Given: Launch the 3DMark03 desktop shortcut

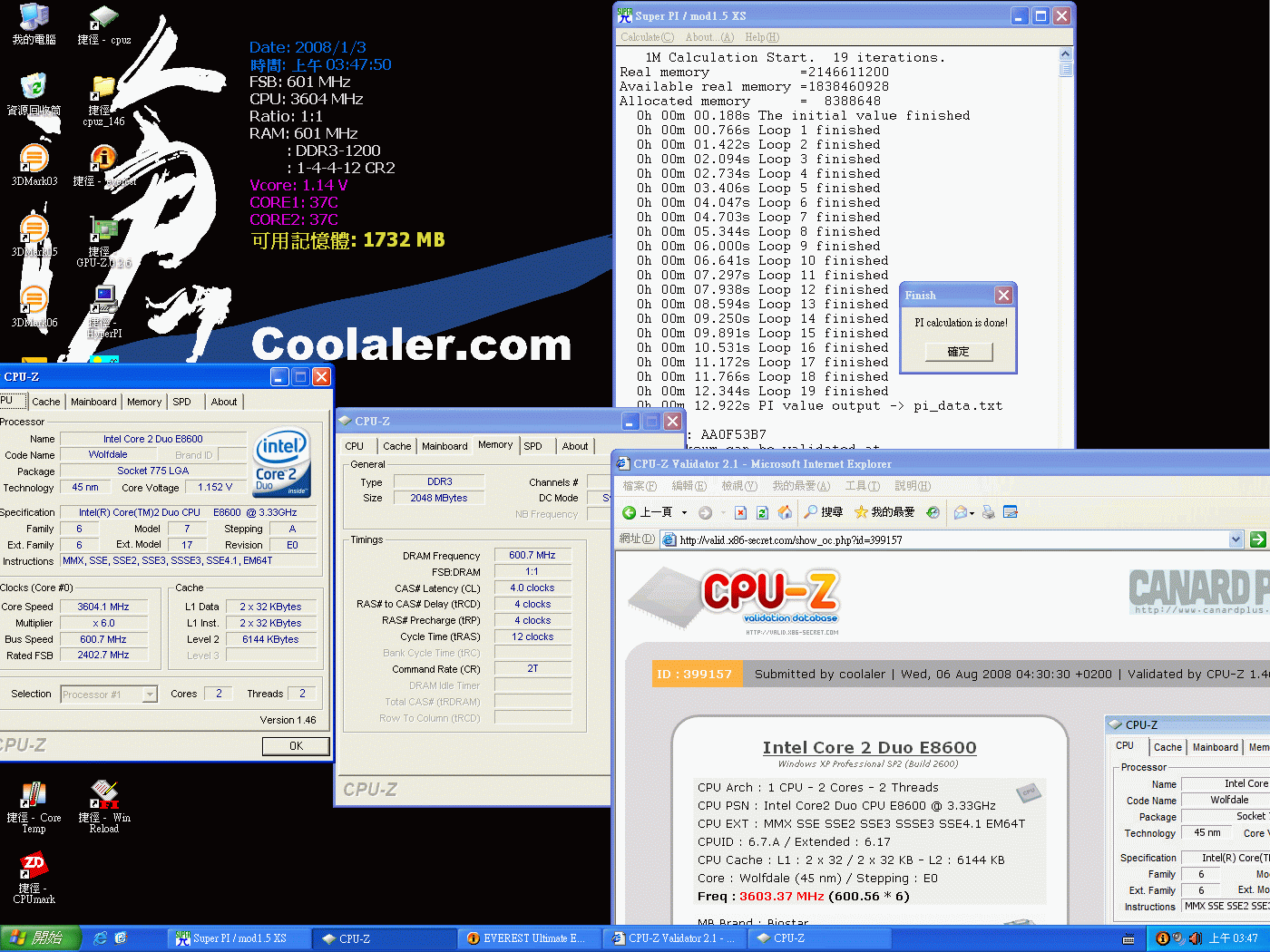Looking at the screenshot, I should (x=34, y=165).
